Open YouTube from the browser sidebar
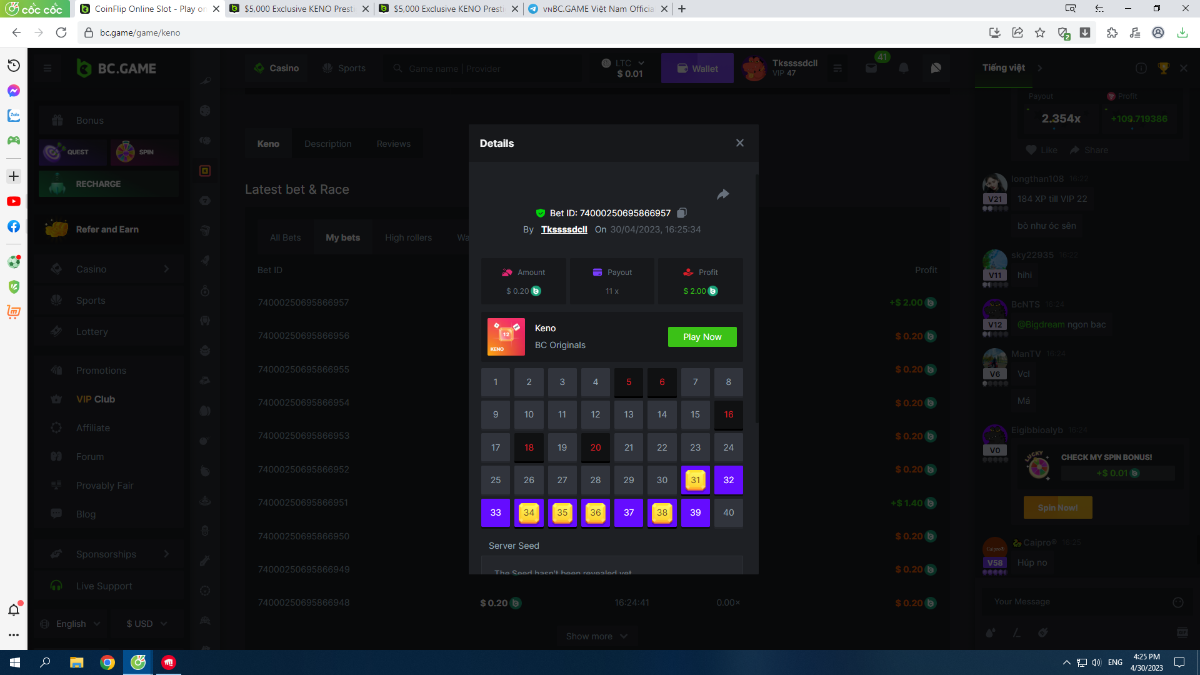 tap(14, 201)
